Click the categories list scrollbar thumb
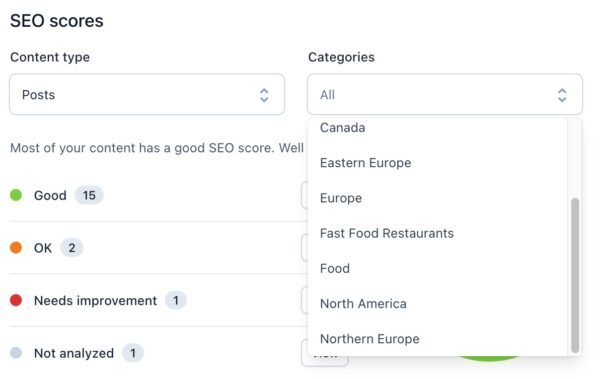The width and height of the screenshot is (600, 379). [574, 275]
